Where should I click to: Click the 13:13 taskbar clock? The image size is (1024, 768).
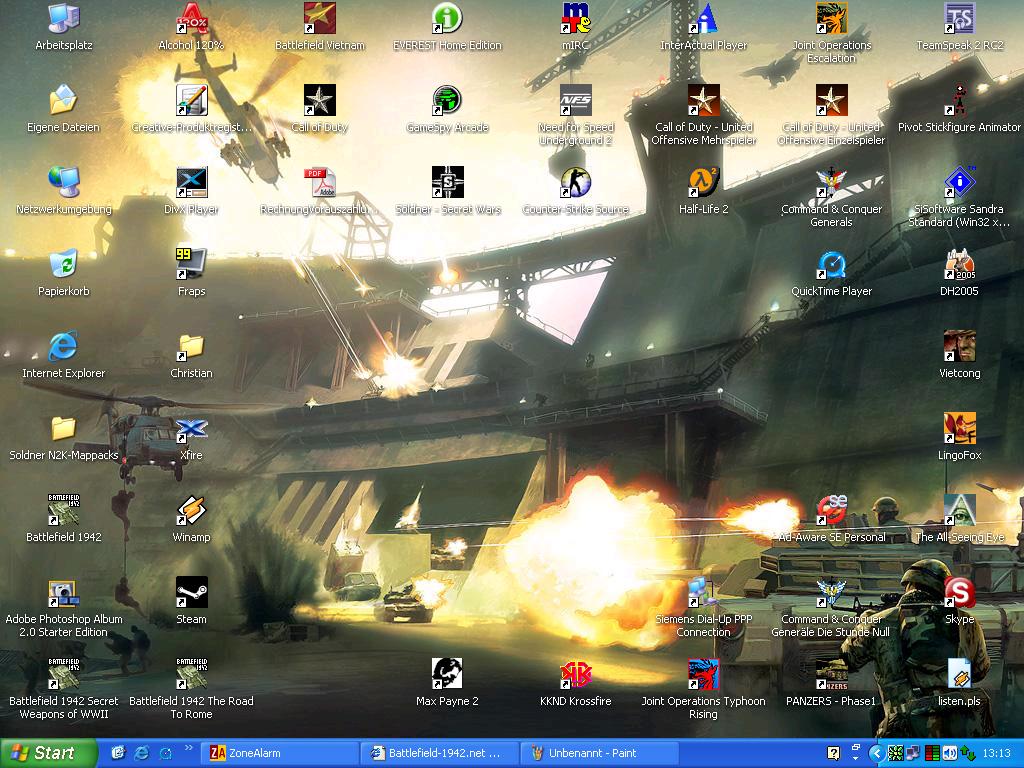997,754
